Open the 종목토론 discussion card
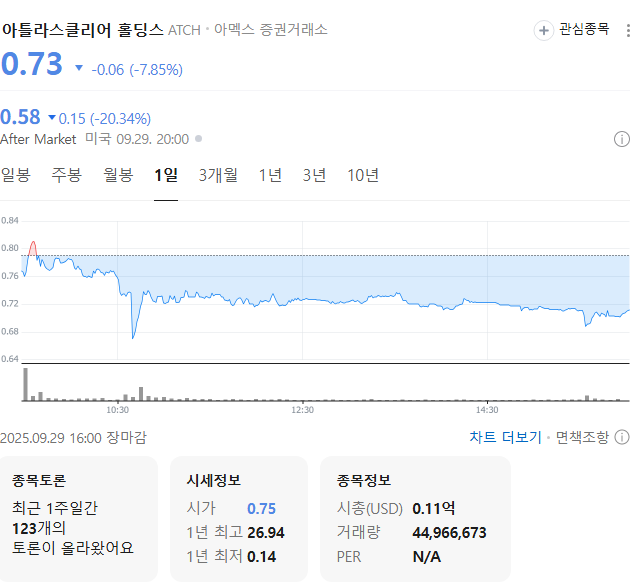Viewport: 630px width, 582px height. click(79, 518)
